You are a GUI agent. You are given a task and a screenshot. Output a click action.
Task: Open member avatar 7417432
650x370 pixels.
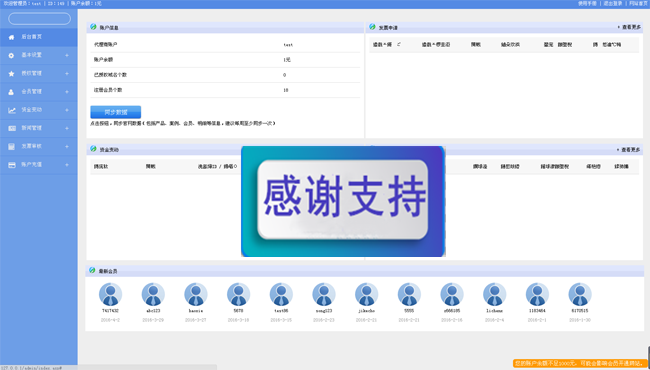point(110,294)
